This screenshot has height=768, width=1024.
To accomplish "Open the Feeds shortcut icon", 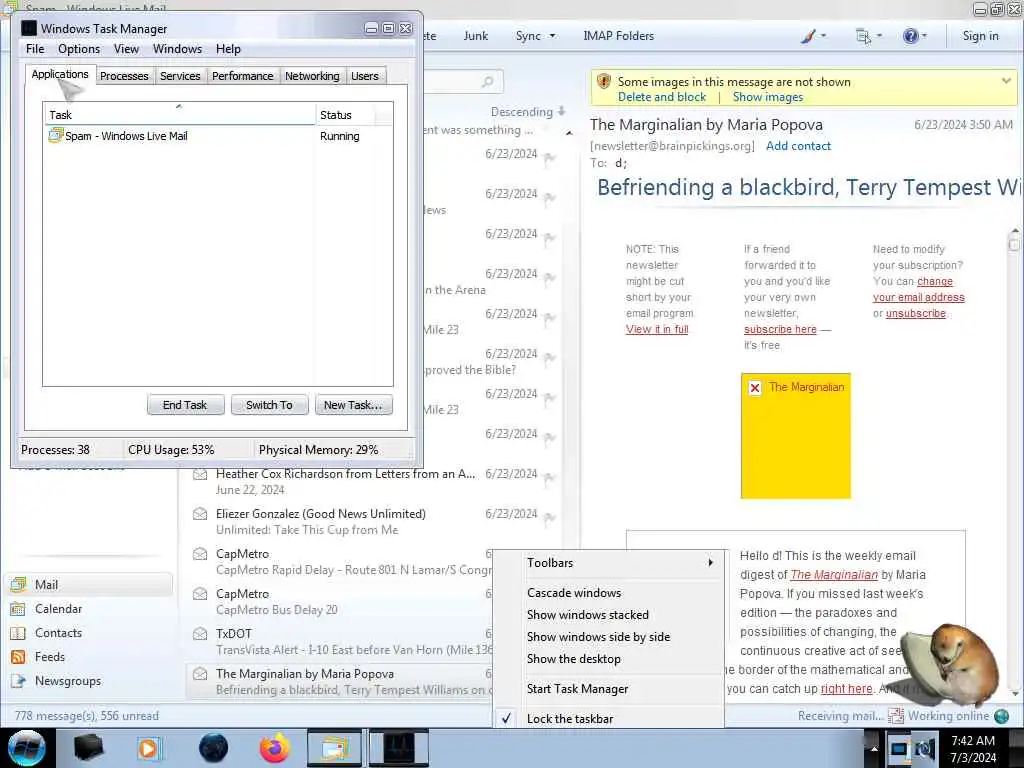I will point(18,657).
